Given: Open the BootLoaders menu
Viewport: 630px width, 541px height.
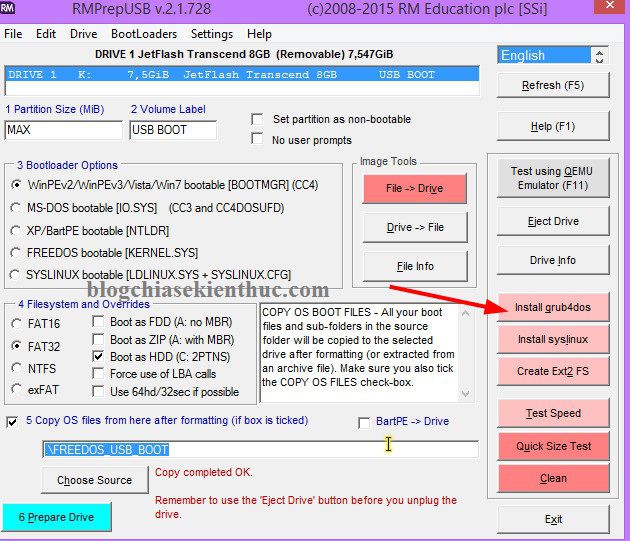Looking at the screenshot, I should (144, 34).
